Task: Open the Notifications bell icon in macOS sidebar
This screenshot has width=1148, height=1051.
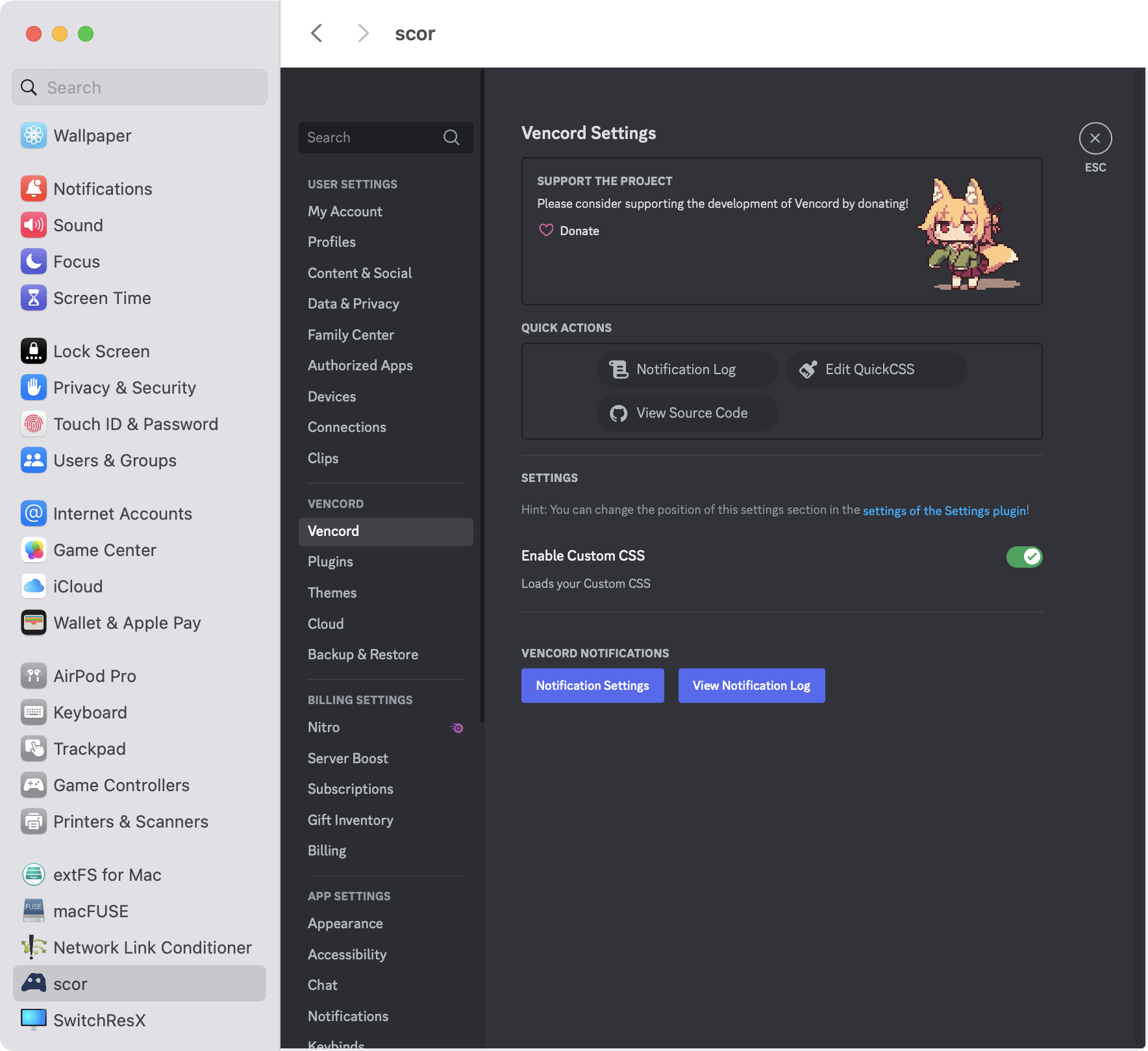Action: (34, 189)
